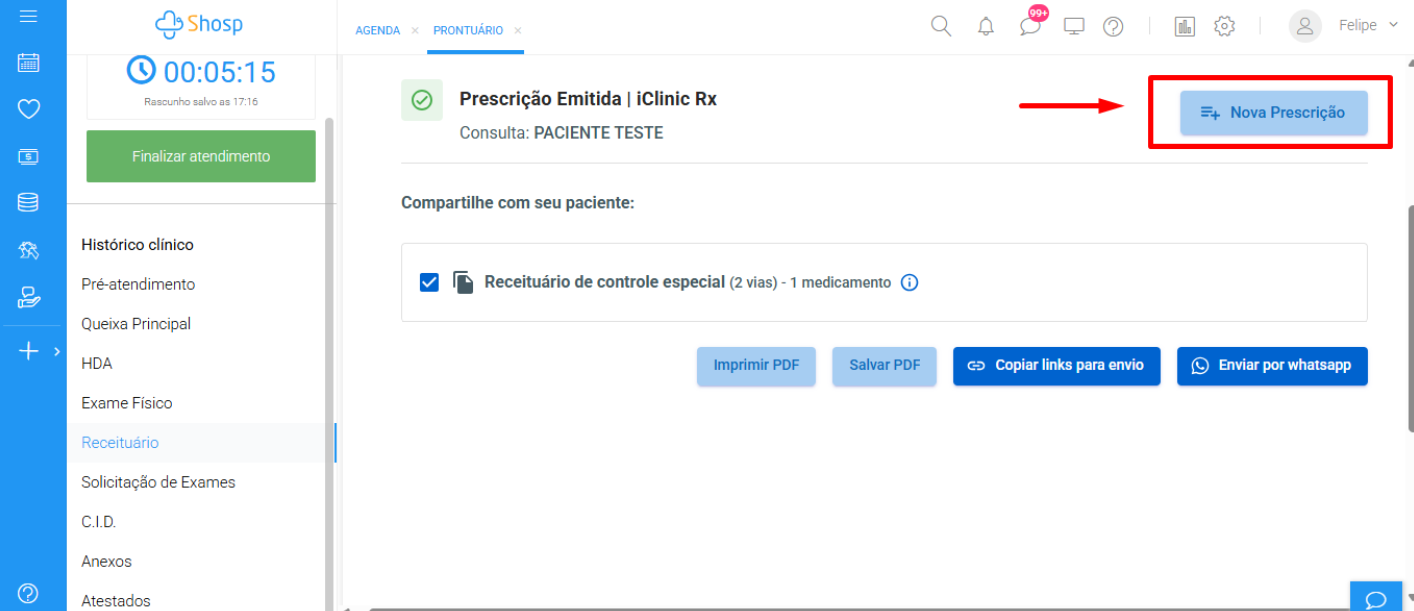Uncheck Receituário de controle especial checkbox

click(429, 283)
